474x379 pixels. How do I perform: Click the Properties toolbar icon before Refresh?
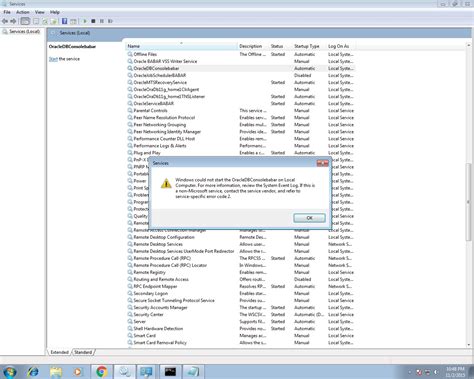36,21
